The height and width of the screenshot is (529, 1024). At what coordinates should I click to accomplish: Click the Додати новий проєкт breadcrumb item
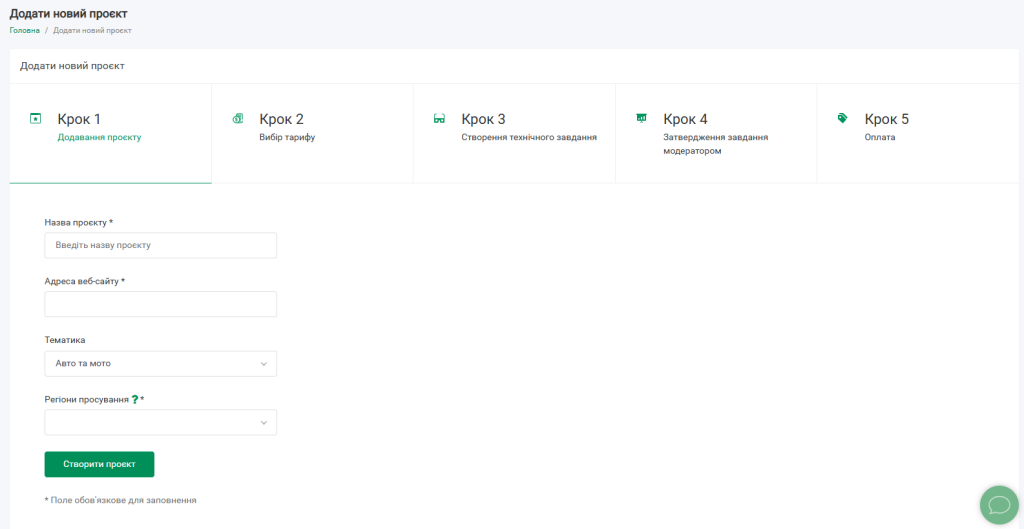coord(92,30)
